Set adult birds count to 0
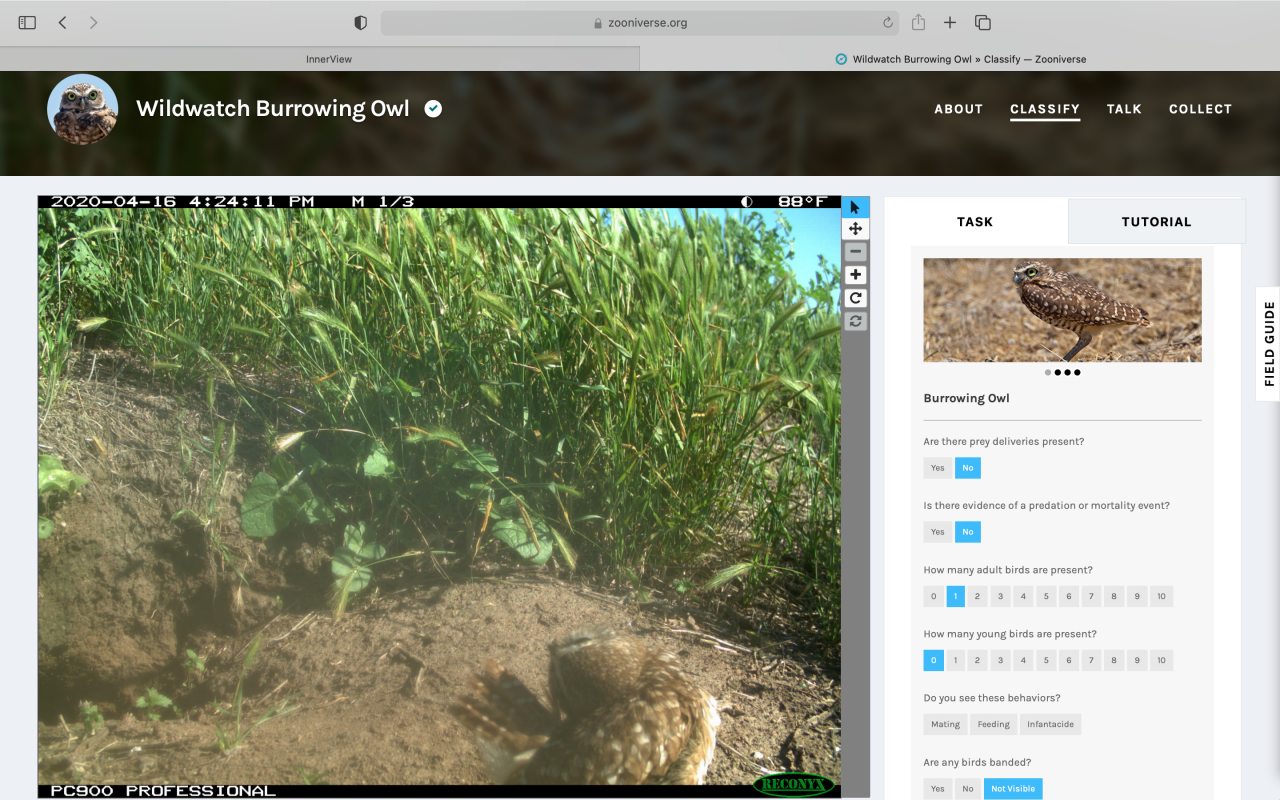Image resolution: width=1280 pixels, height=800 pixels. click(934, 596)
